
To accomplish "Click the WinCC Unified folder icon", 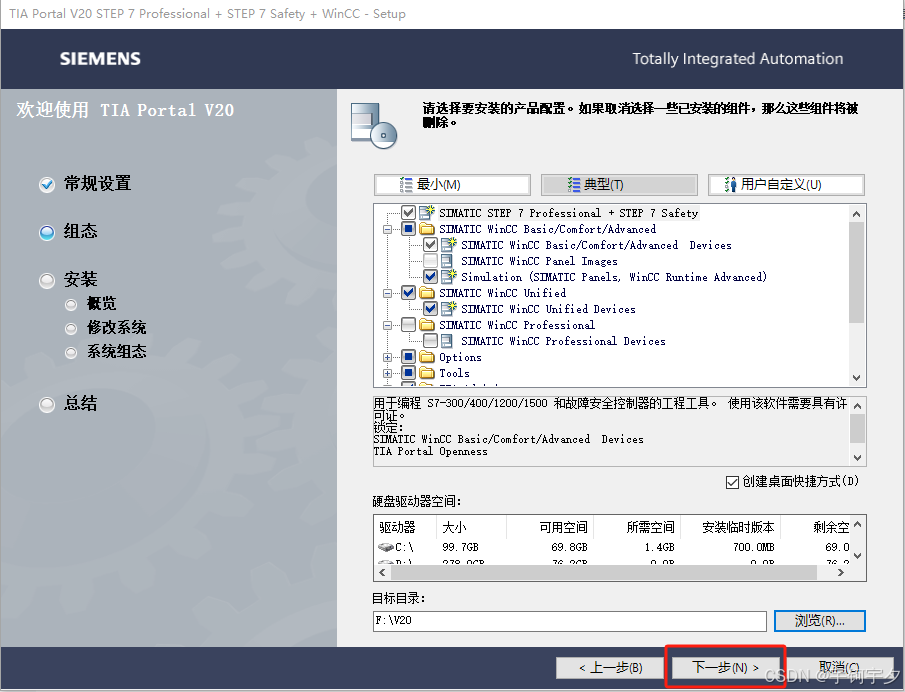I will (427, 293).
